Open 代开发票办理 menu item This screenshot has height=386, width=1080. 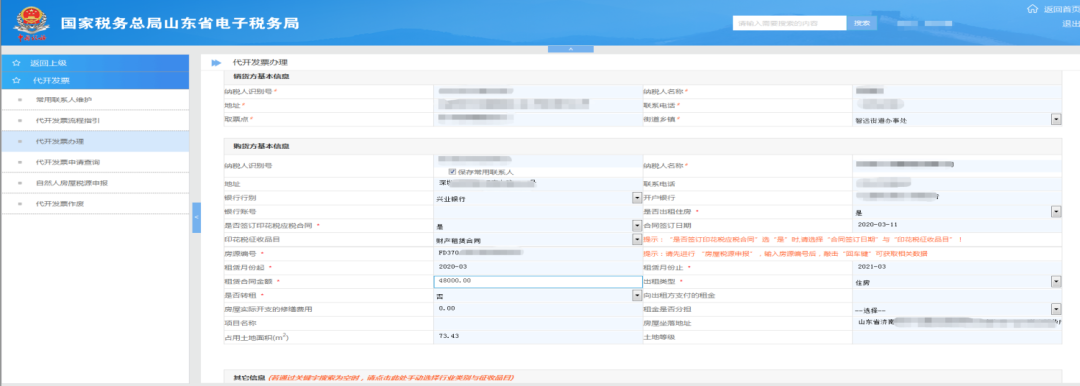94,141
